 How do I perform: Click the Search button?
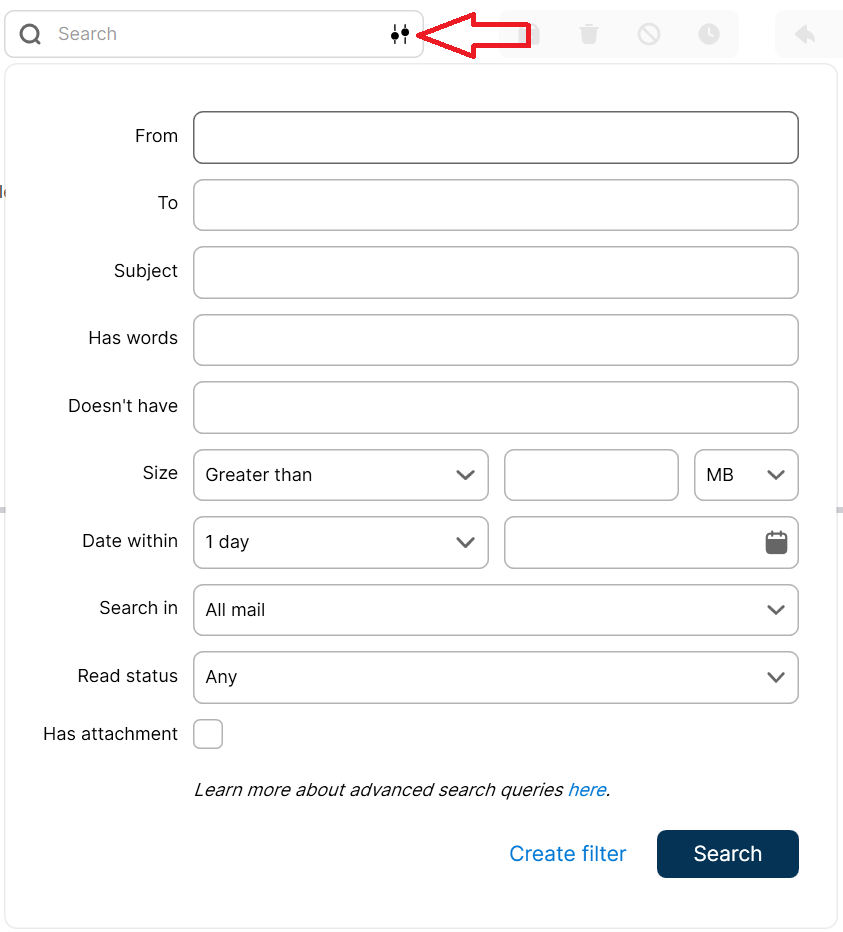click(727, 854)
